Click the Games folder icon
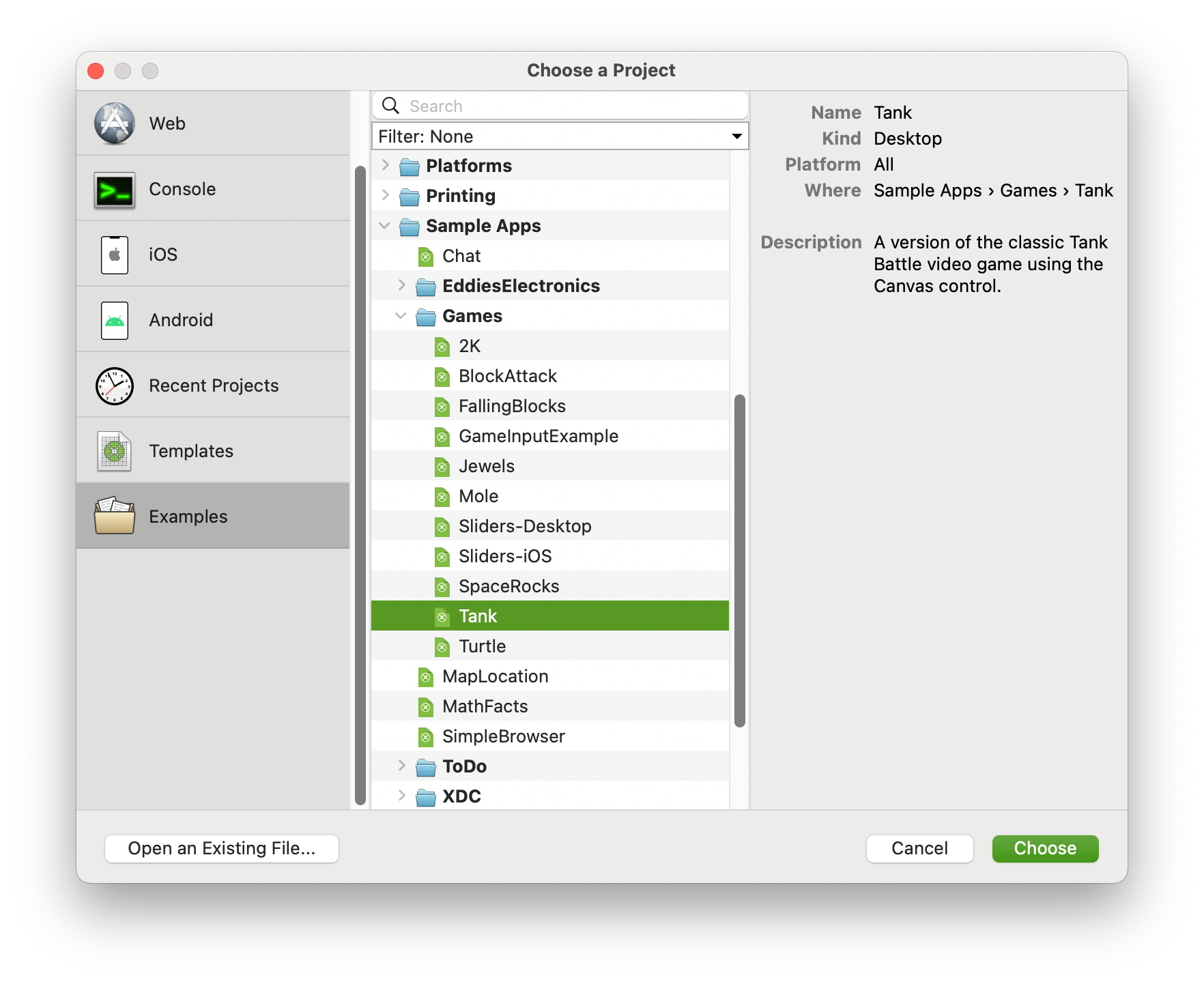Image resolution: width=1204 pixels, height=984 pixels. tap(425, 317)
